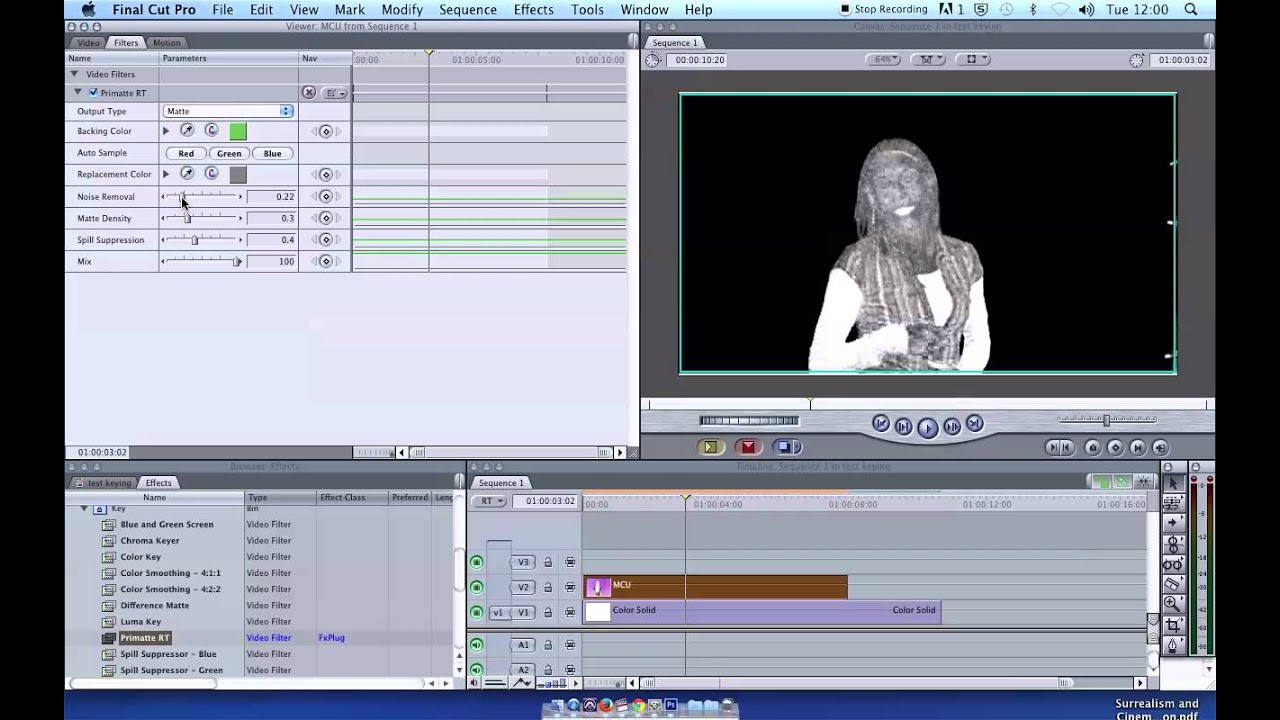Select the Selection arrow tool

point(1172,483)
